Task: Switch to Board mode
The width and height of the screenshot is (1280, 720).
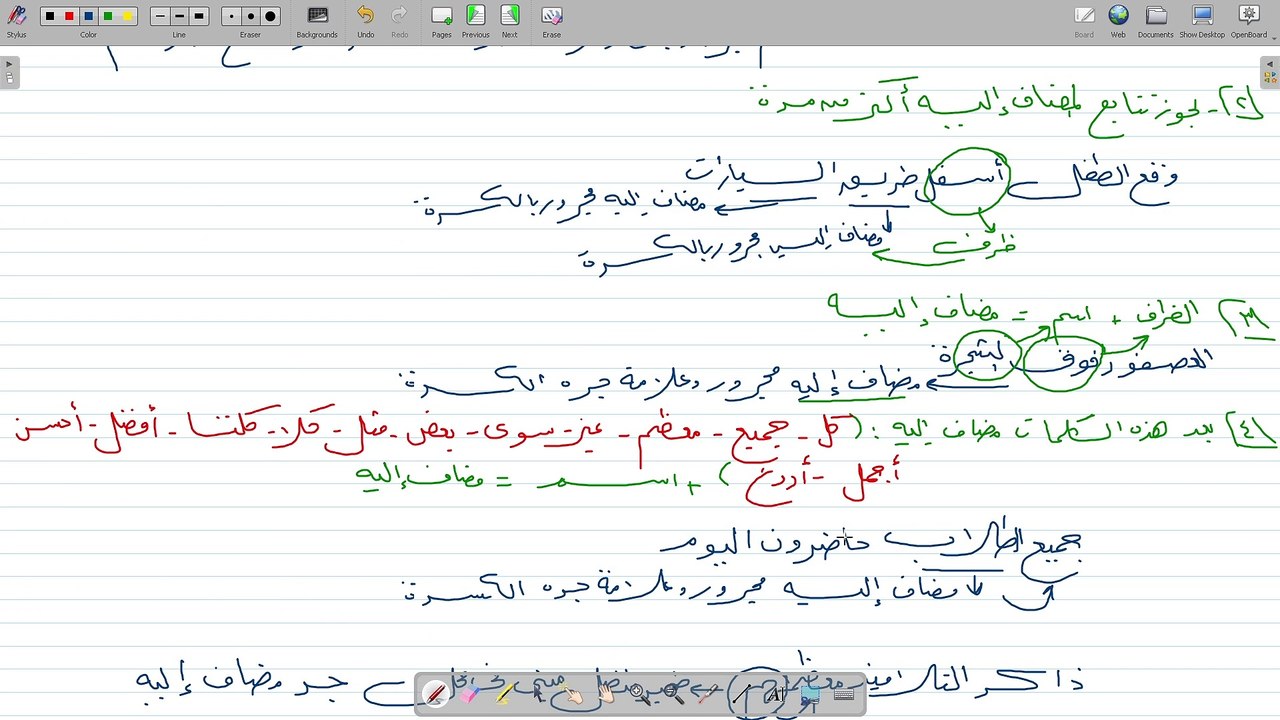Action: pyautogui.click(x=1084, y=21)
